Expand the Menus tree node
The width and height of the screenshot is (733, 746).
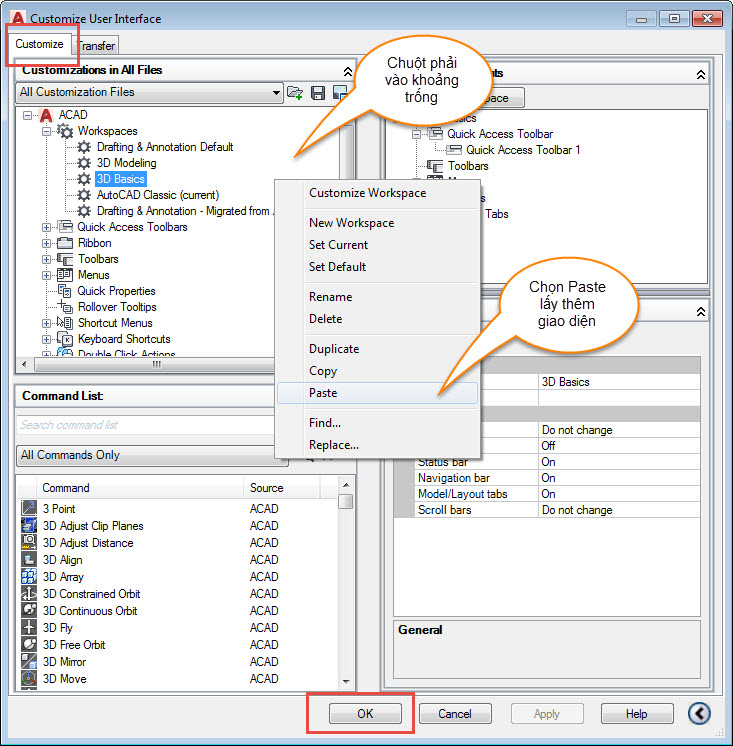tap(47, 275)
